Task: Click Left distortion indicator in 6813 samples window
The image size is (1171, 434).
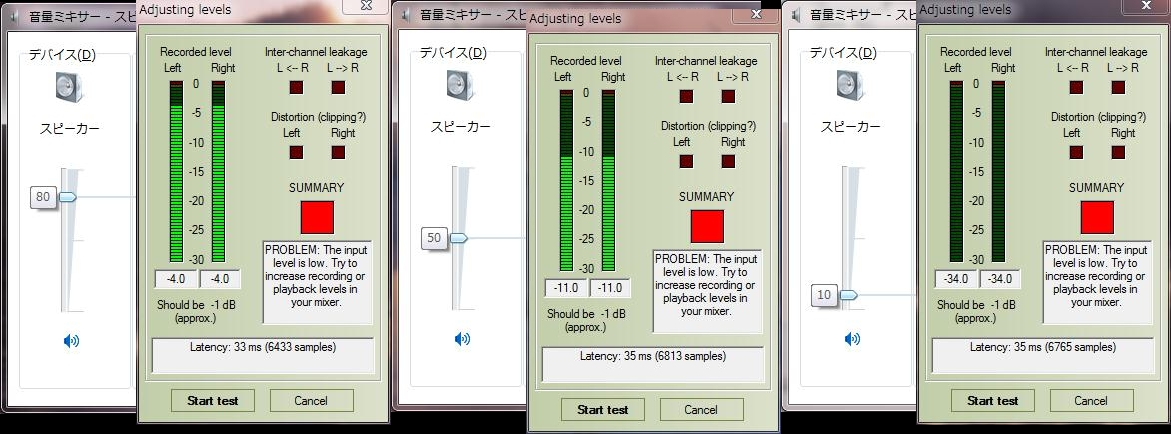Action: 686,161
